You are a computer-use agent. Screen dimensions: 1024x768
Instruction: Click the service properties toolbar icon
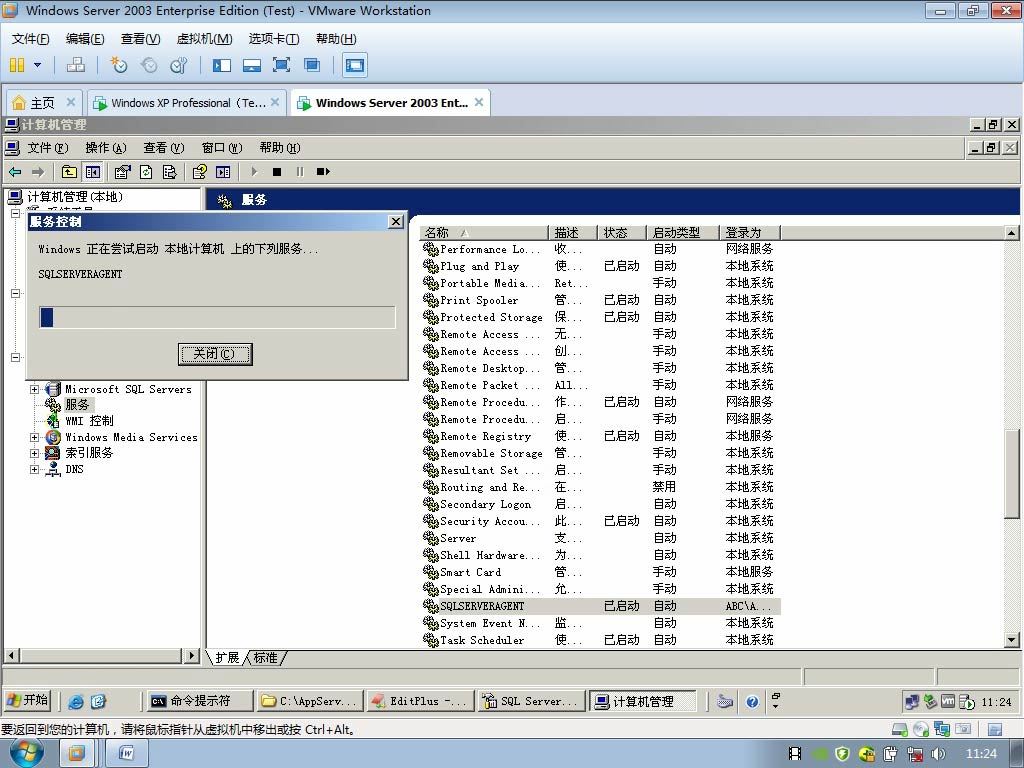(122, 172)
